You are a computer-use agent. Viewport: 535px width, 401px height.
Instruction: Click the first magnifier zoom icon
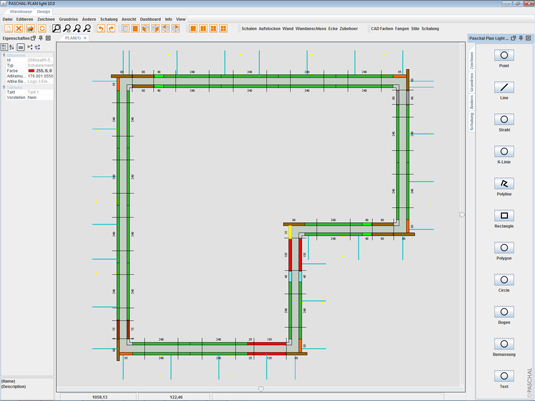pyautogui.click(x=56, y=29)
